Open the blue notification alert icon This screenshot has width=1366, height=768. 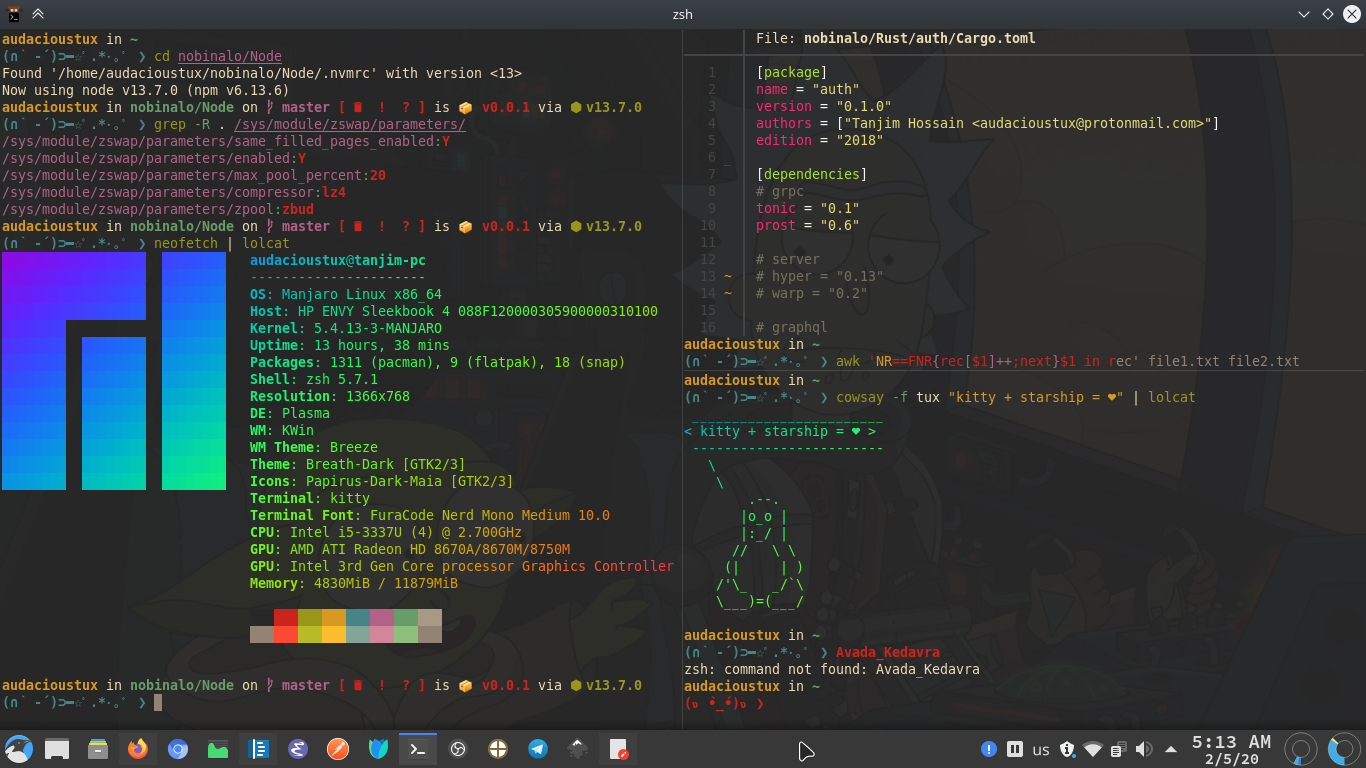(988, 749)
